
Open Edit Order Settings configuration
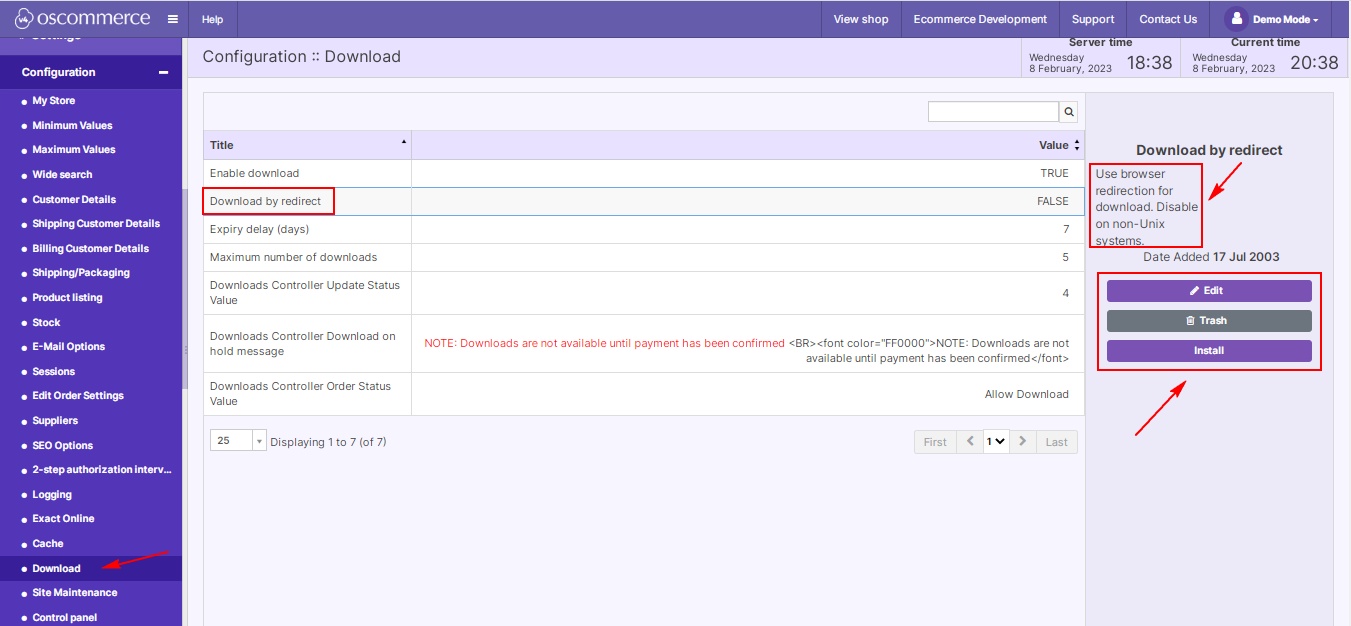pos(78,396)
